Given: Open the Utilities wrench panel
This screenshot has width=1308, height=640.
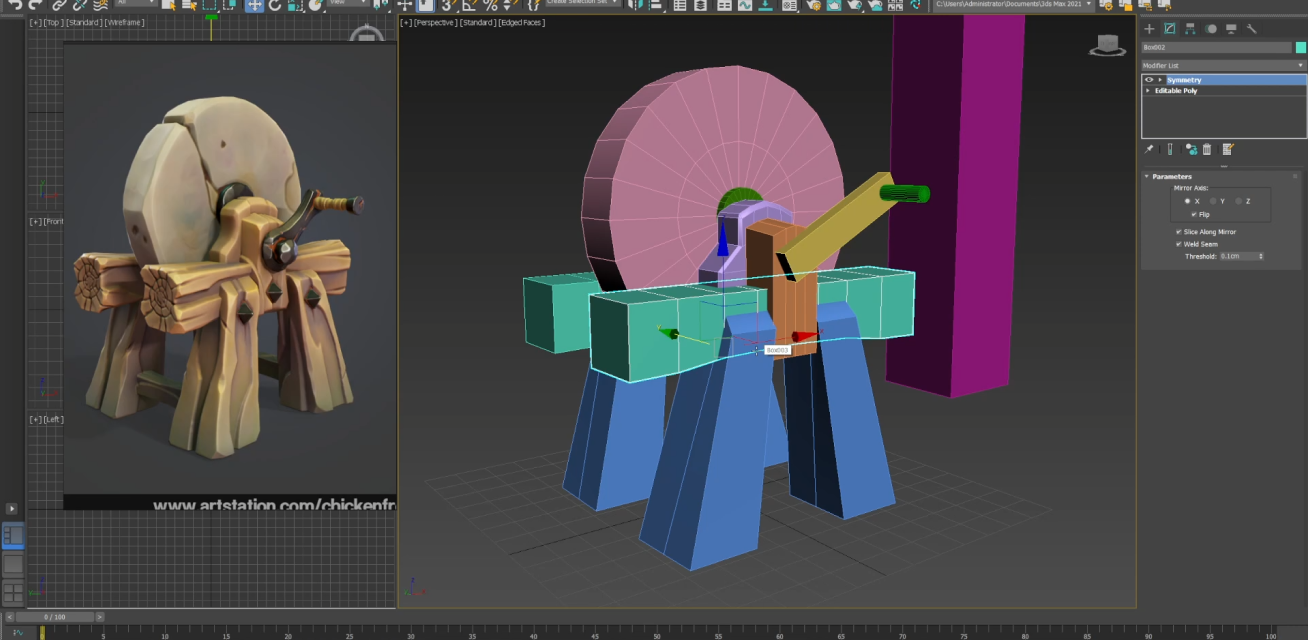Looking at the screenshot, I should click(x=1251, y=29).
